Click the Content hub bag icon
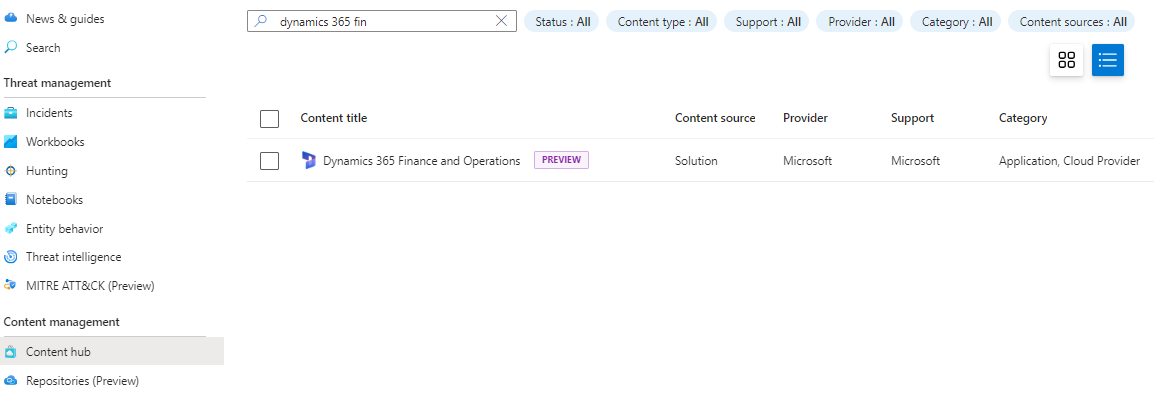The image size is (1154, 396). click(10, 352)
